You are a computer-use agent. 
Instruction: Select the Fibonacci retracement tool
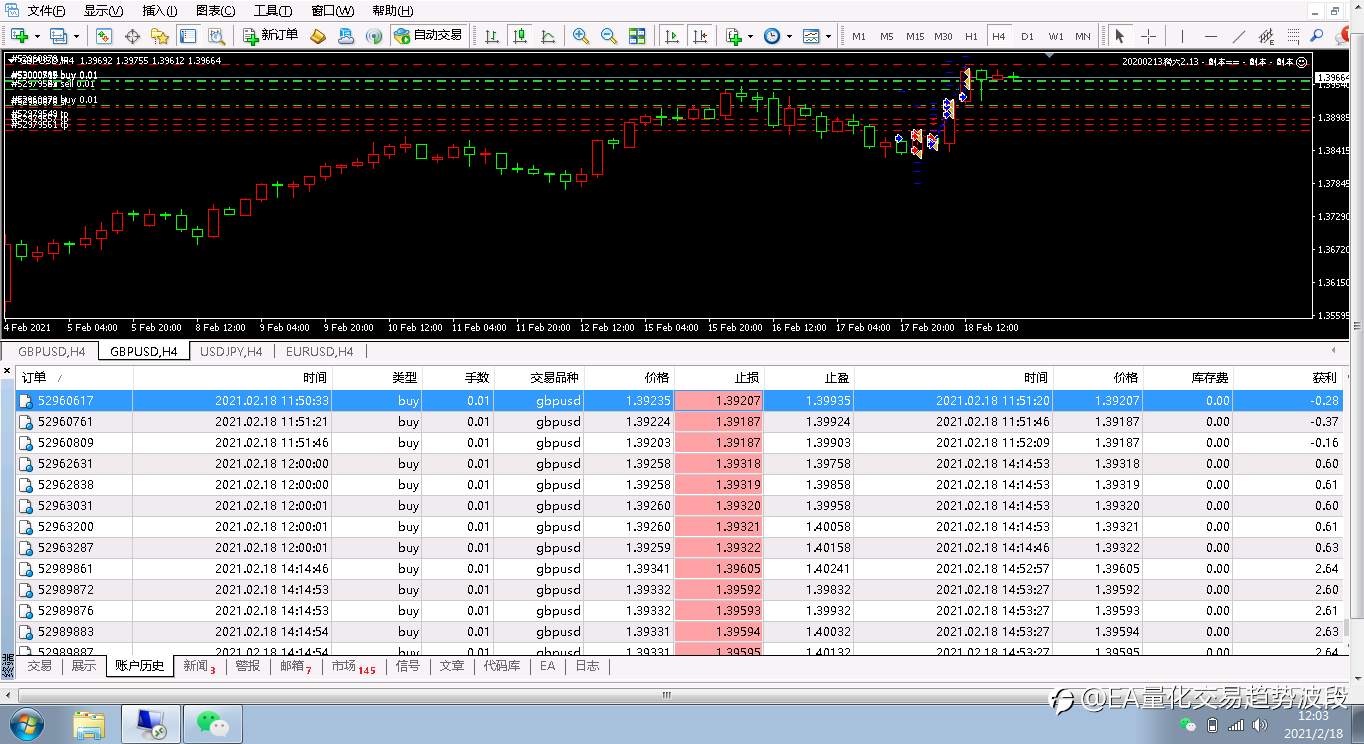tap(1295, 36)
